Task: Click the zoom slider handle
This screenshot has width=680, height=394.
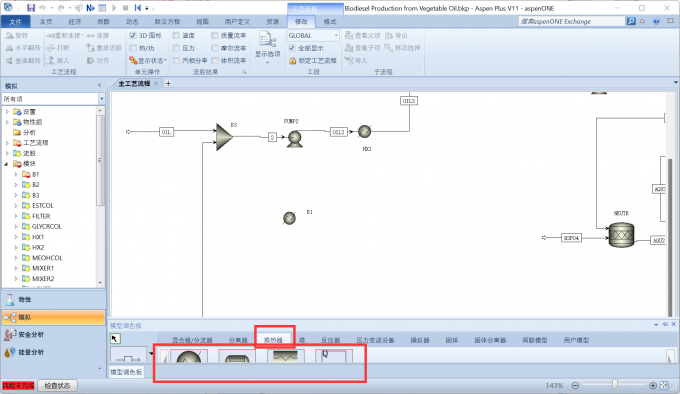Action: coord(615,384)
